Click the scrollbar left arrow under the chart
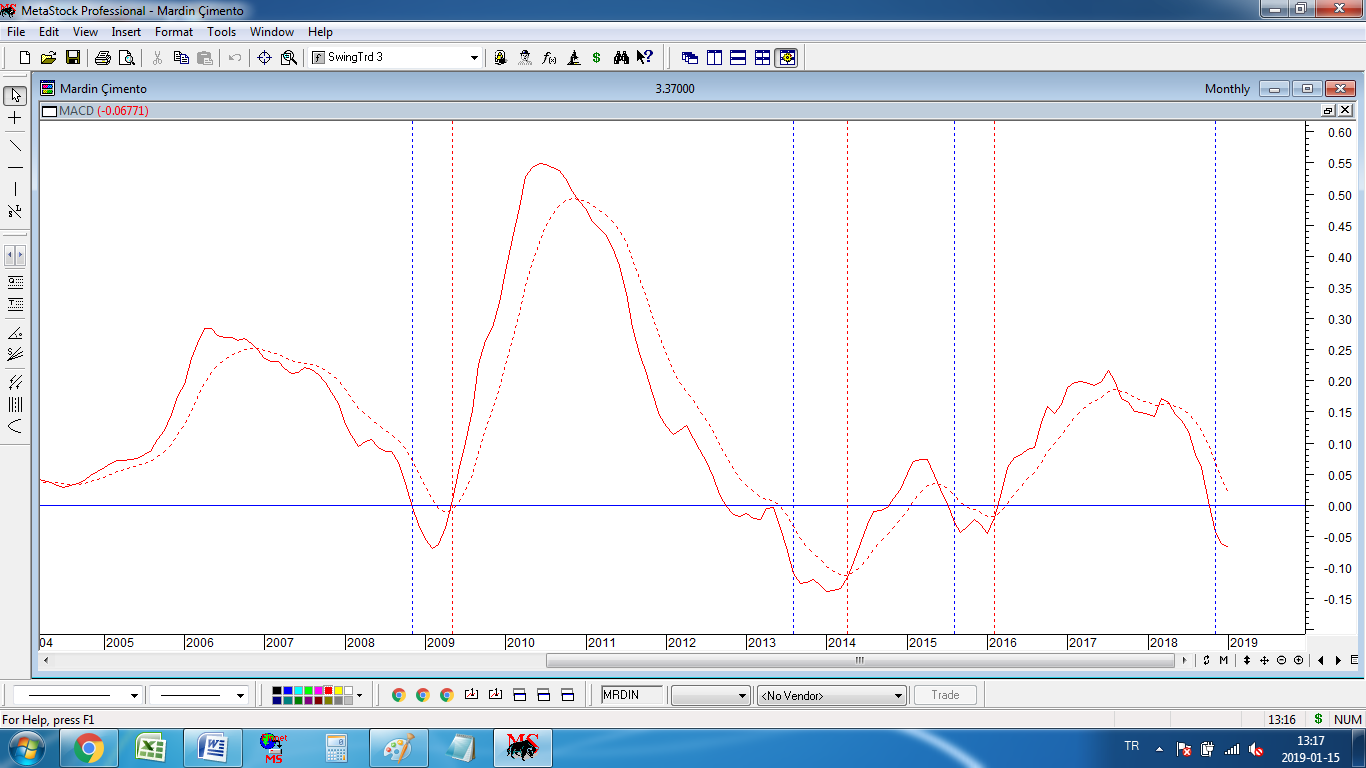 [46, 660]
